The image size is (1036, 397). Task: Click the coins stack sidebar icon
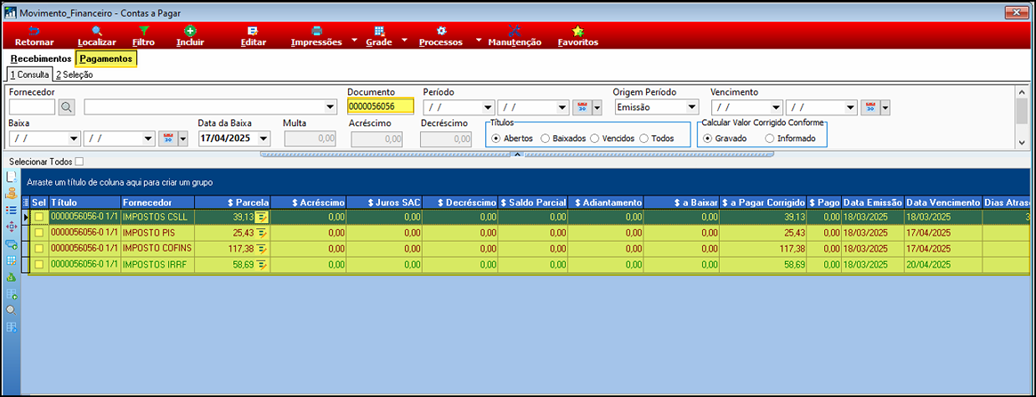(11, 194)
